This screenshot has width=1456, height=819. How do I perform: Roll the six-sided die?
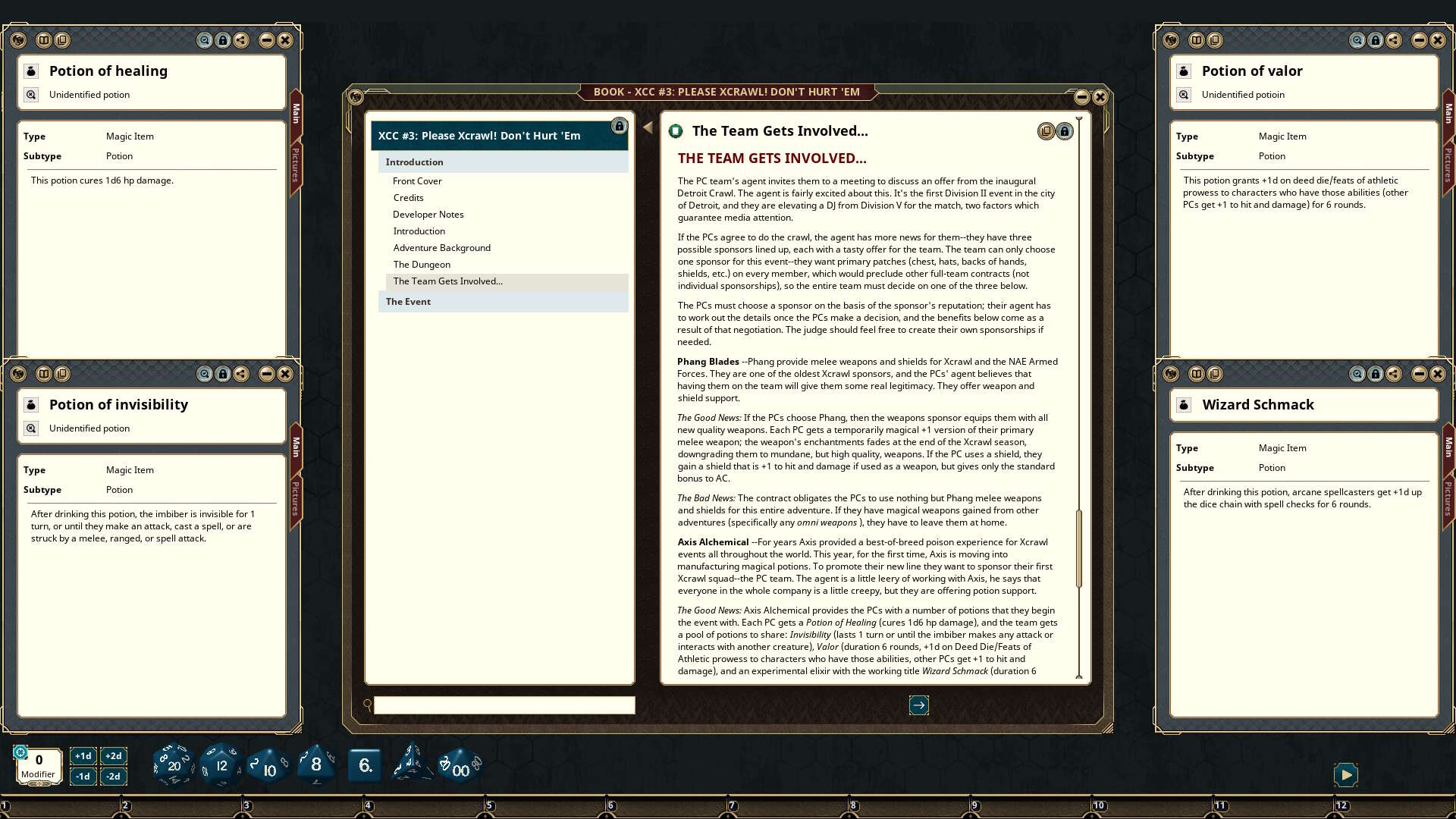click(x=365, y=764)
